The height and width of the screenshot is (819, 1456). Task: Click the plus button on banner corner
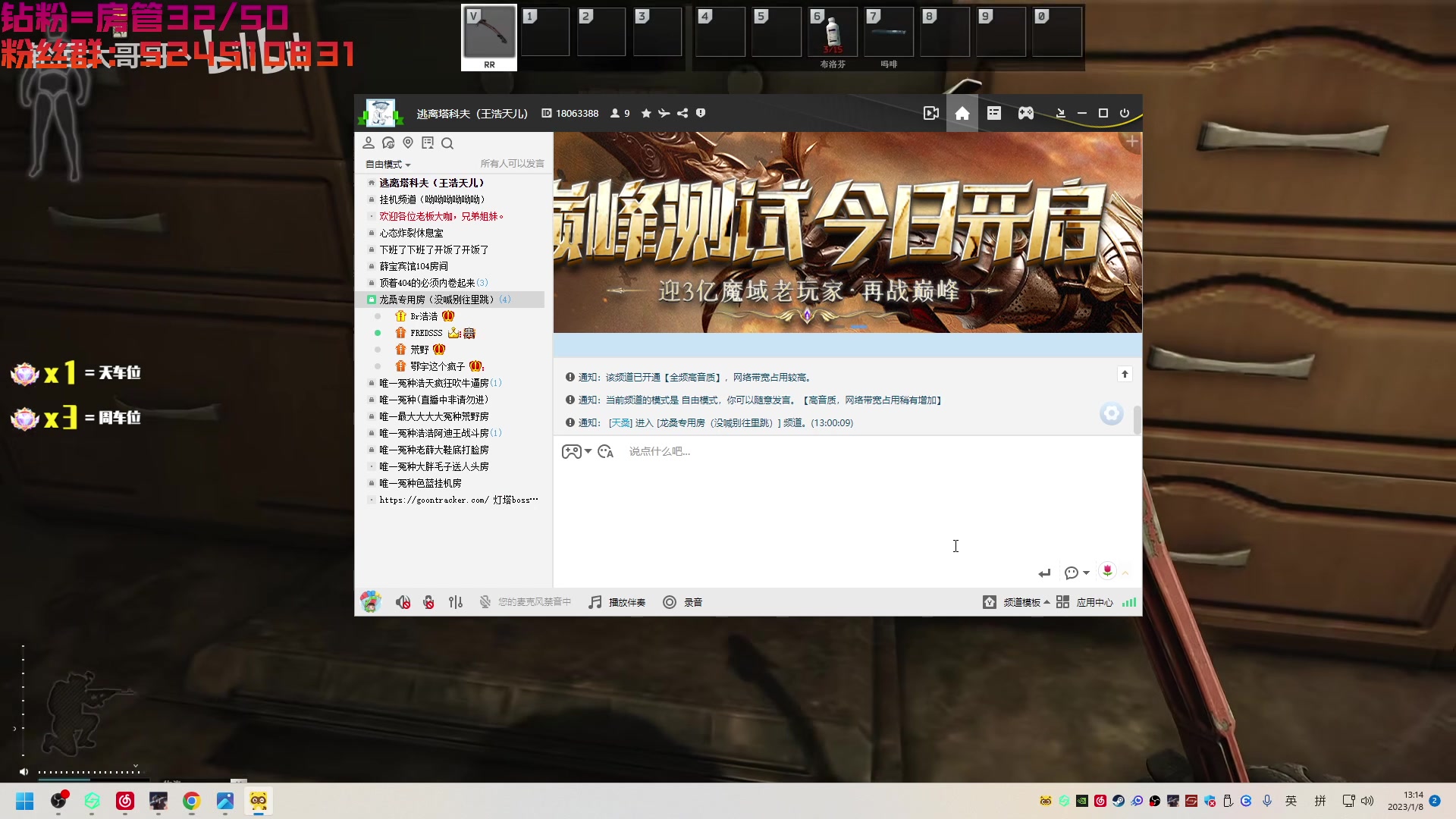pos(1131,142)
